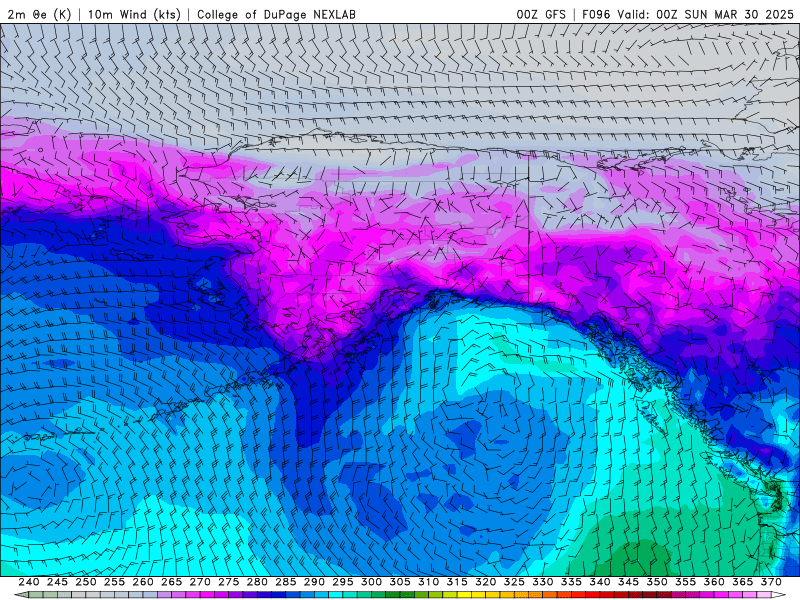
Task: Click the 335 value on the color scale
Action: (571, 582)
